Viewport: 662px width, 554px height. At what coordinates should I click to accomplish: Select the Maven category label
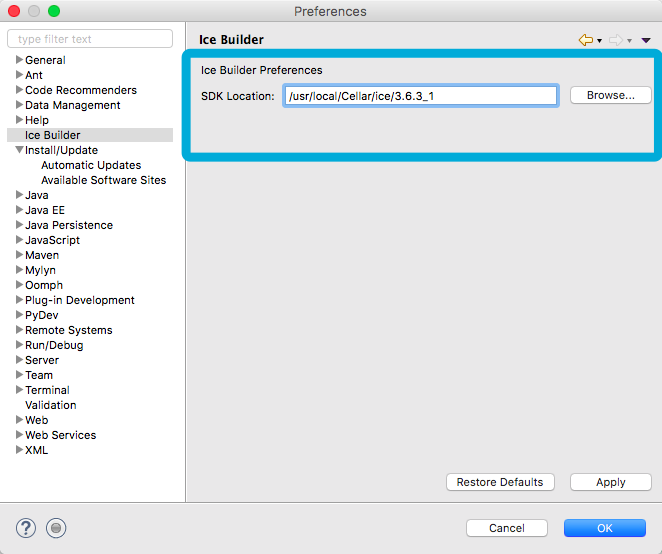42,255
